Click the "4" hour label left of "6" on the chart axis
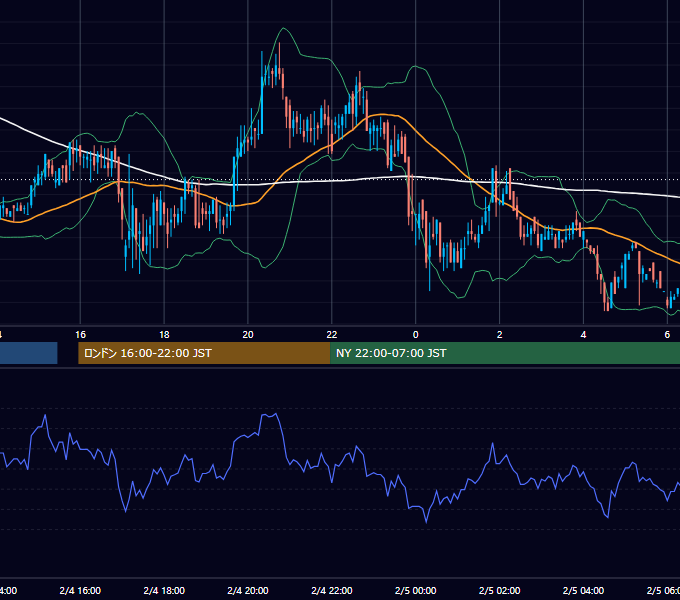 (x=583, y=335)
